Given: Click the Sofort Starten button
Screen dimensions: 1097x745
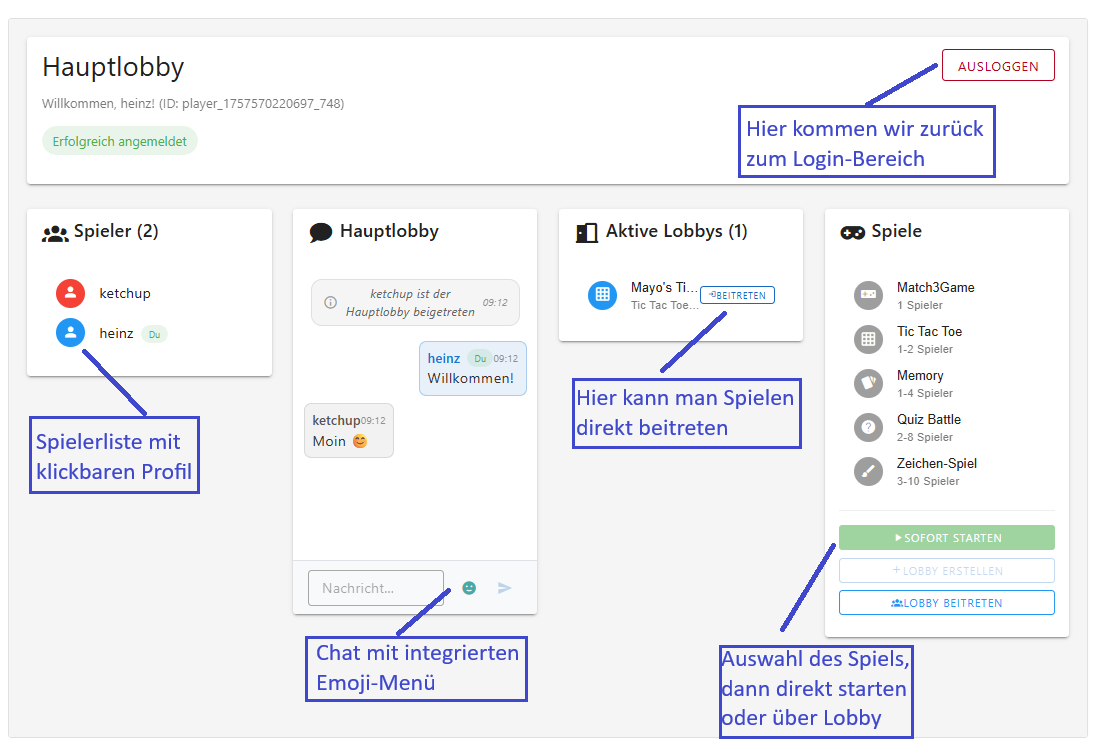Looking at the screenshot, I should pos(947,538).
